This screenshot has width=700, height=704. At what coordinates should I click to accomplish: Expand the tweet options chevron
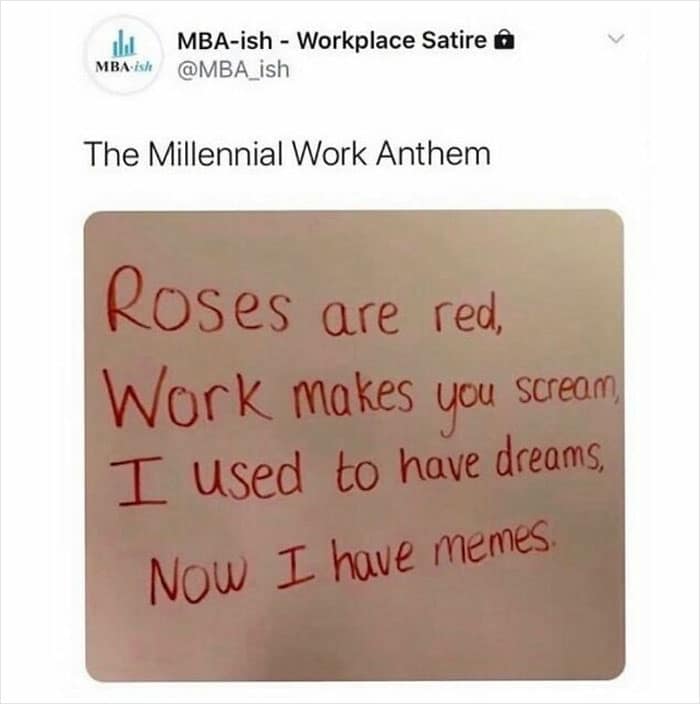[x=617, y=39]
